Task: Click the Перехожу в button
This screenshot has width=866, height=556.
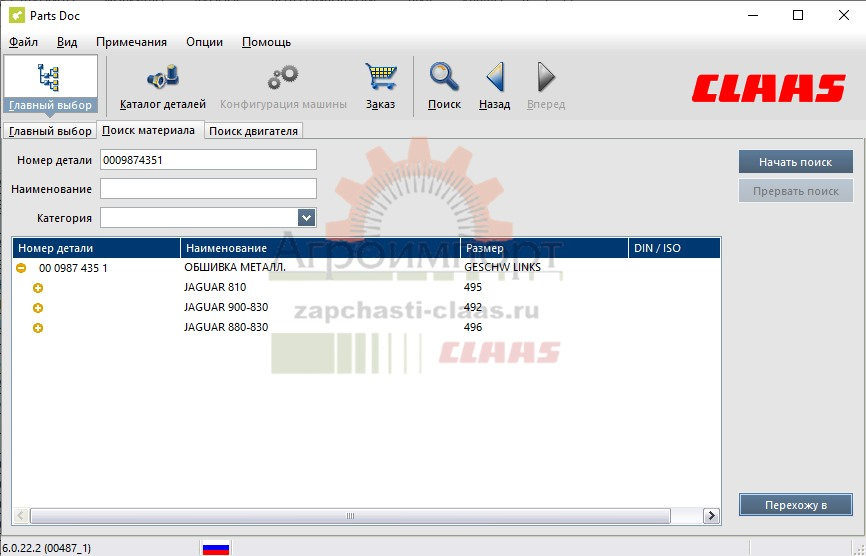Action: coord(795,505)
